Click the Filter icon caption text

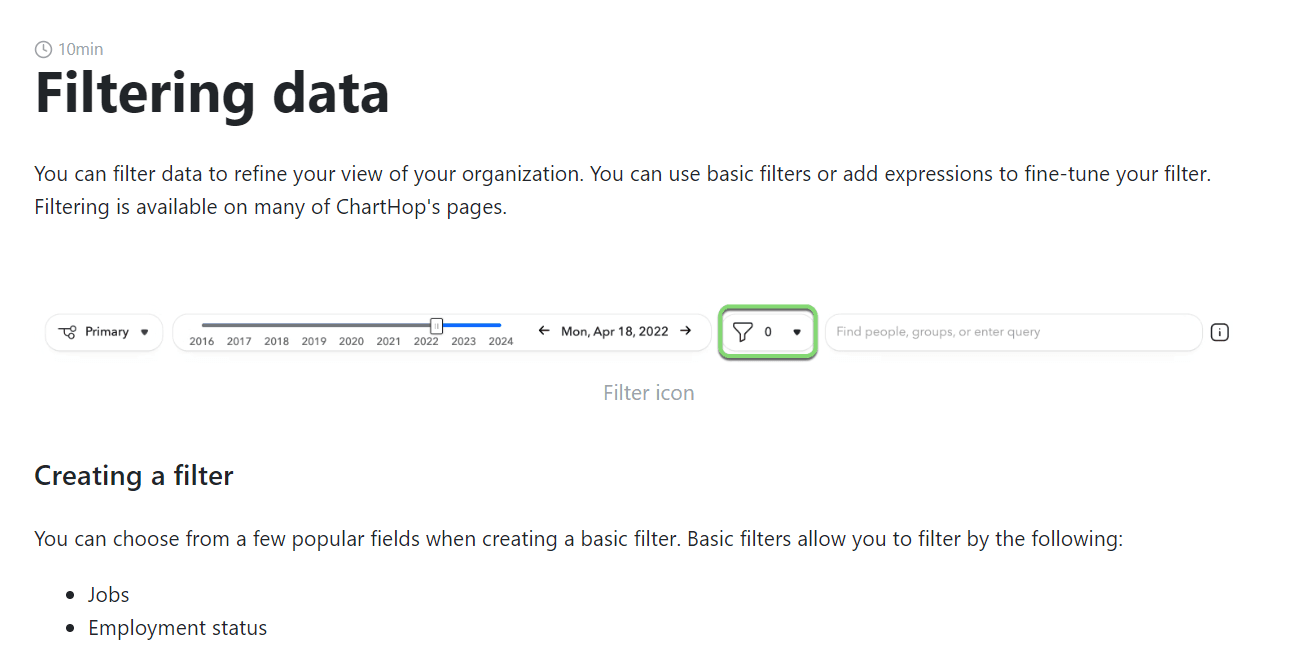pyautogui.click(x=648, y=393)
